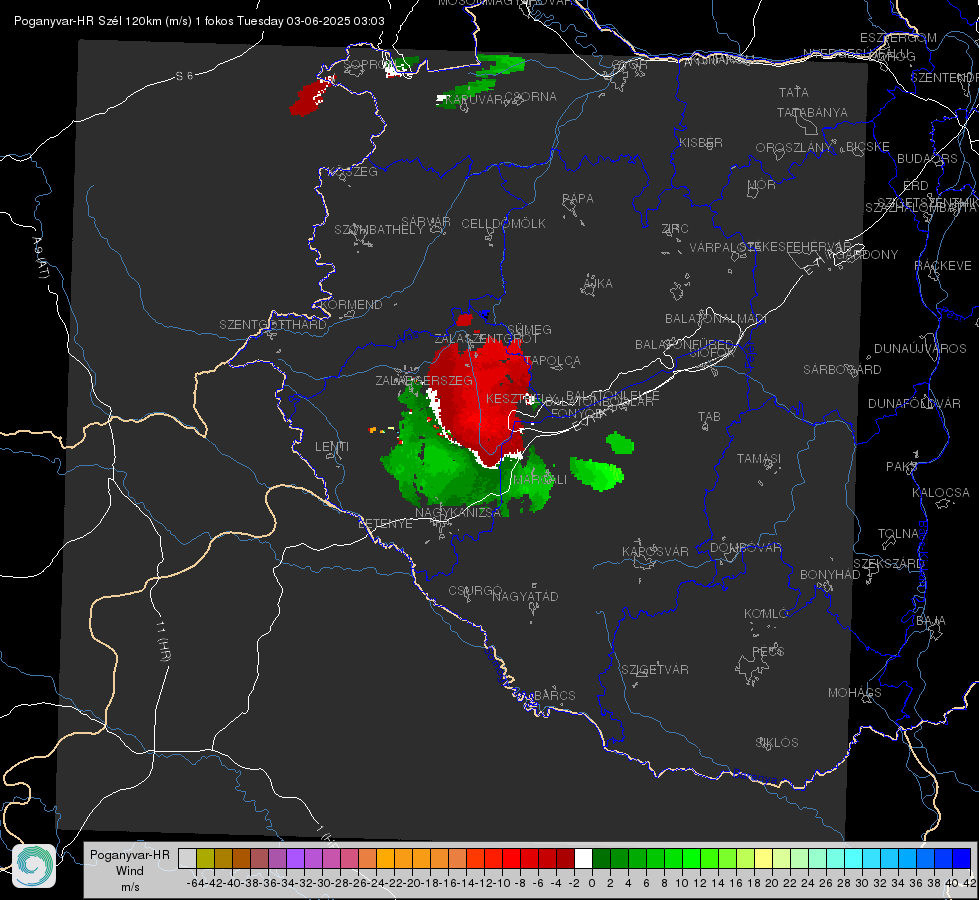The width and height of the screenshot is (979, 900).
Task: Click the DUNAUJVAROS city label
Action: point(920,349)
